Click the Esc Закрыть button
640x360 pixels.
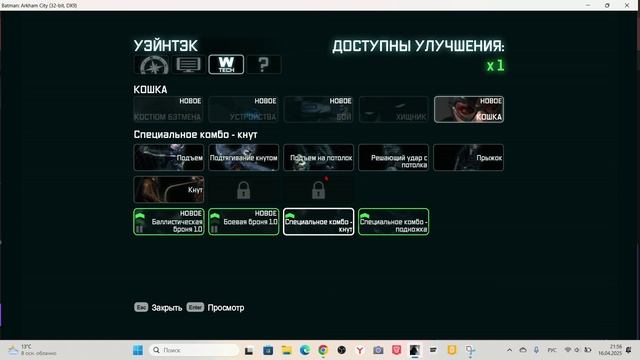click(158, 307)
